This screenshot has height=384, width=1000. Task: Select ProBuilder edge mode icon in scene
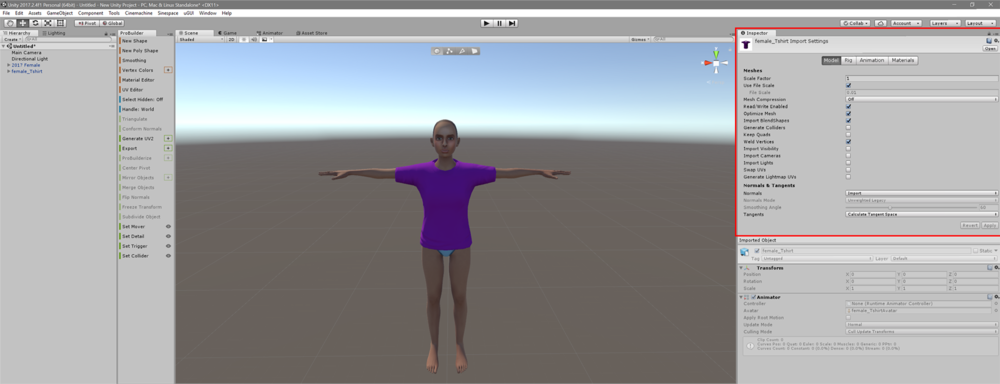coord(461,51)
